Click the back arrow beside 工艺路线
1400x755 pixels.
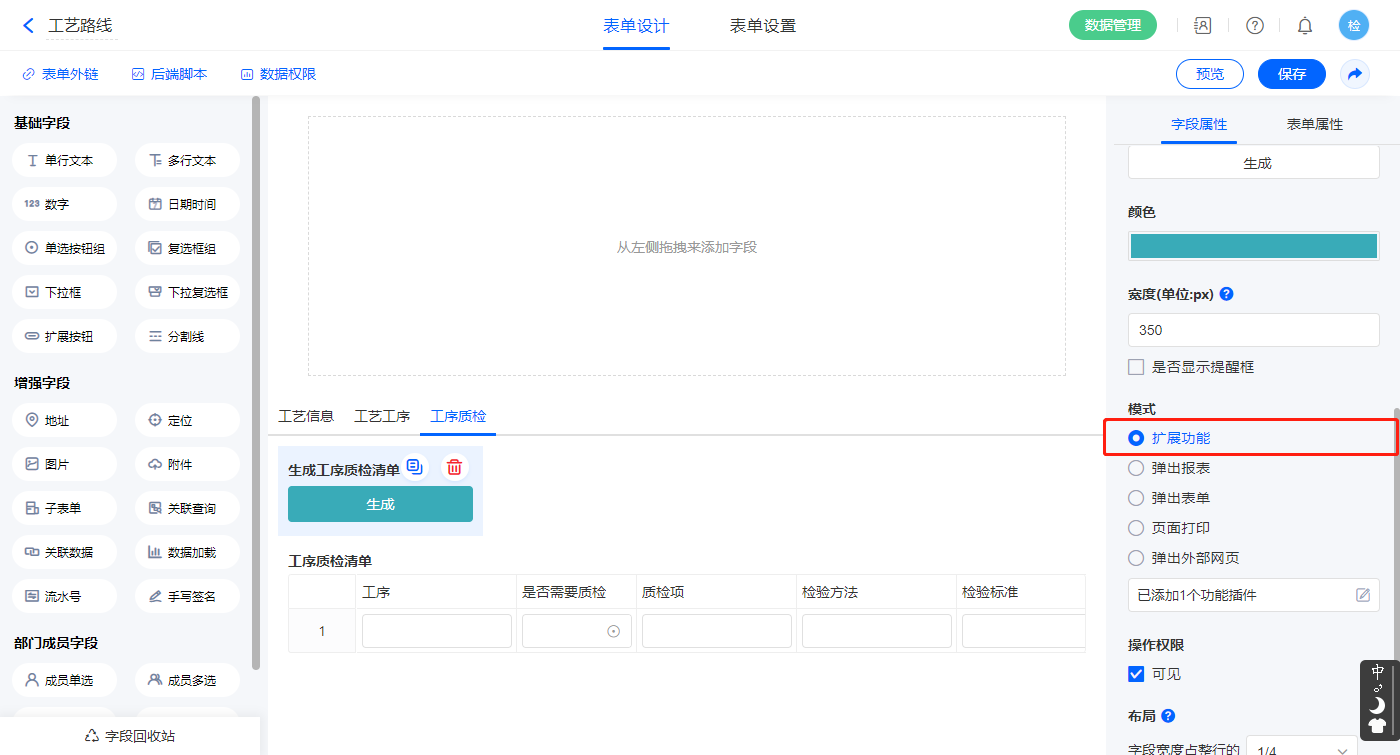pos(28,26)
